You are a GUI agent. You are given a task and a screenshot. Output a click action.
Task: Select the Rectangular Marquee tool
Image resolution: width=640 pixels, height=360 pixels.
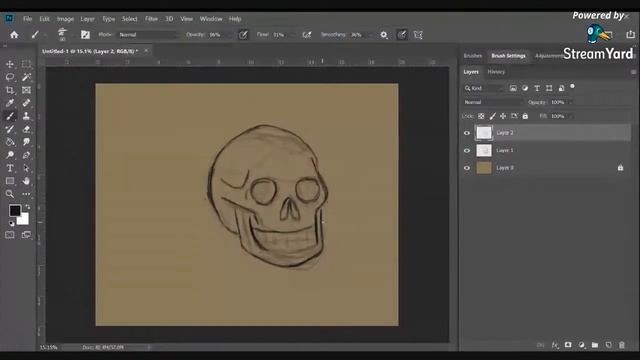(26, 64)
